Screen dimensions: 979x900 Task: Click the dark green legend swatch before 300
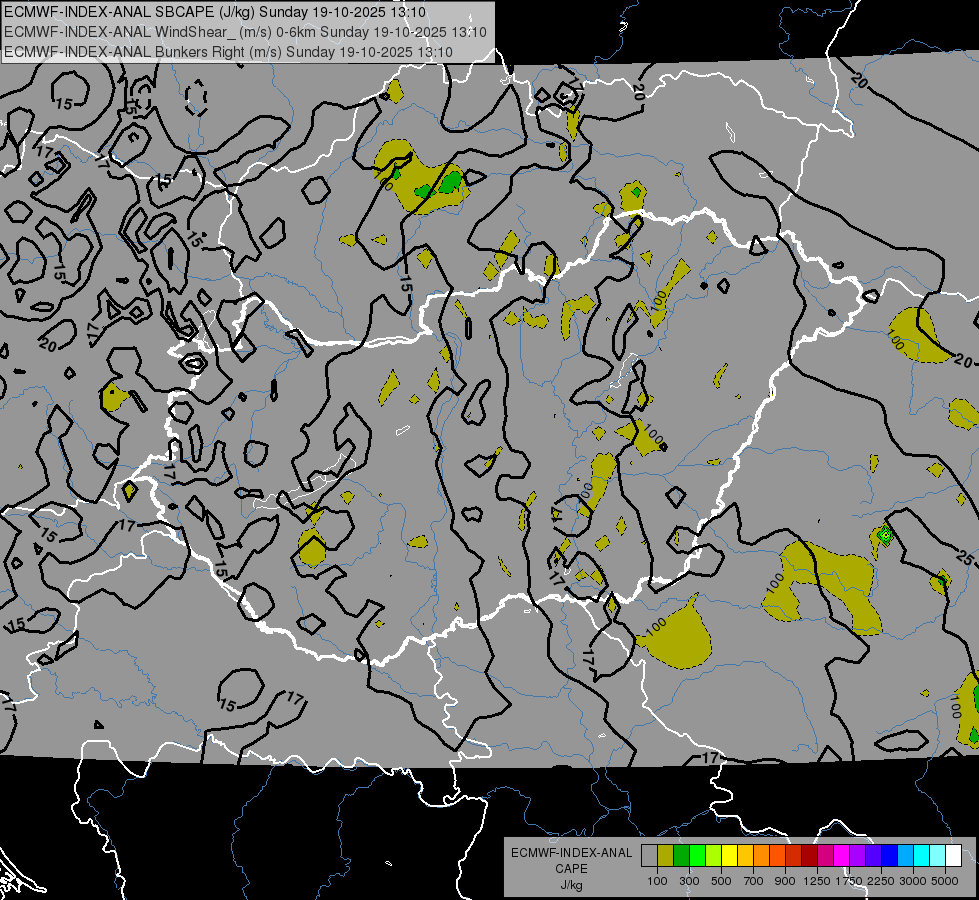pyautogui.click(x=681, y=856)
